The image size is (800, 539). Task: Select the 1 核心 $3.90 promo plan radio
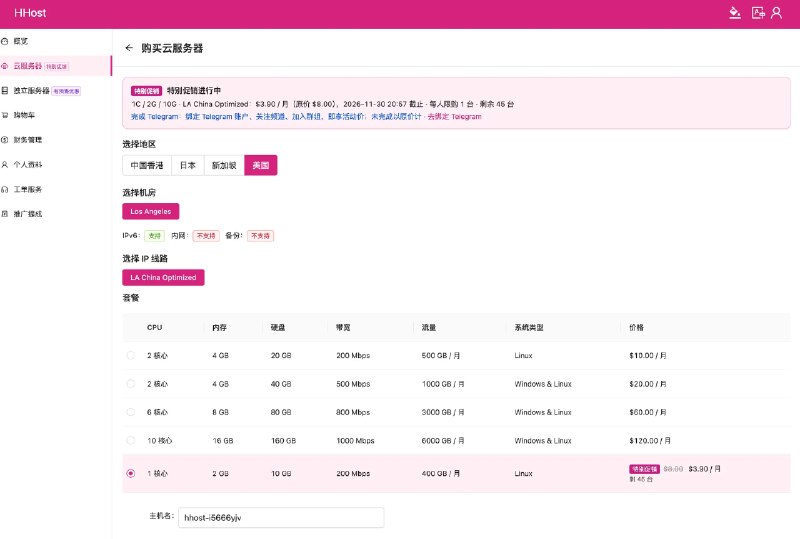point(131,473)
